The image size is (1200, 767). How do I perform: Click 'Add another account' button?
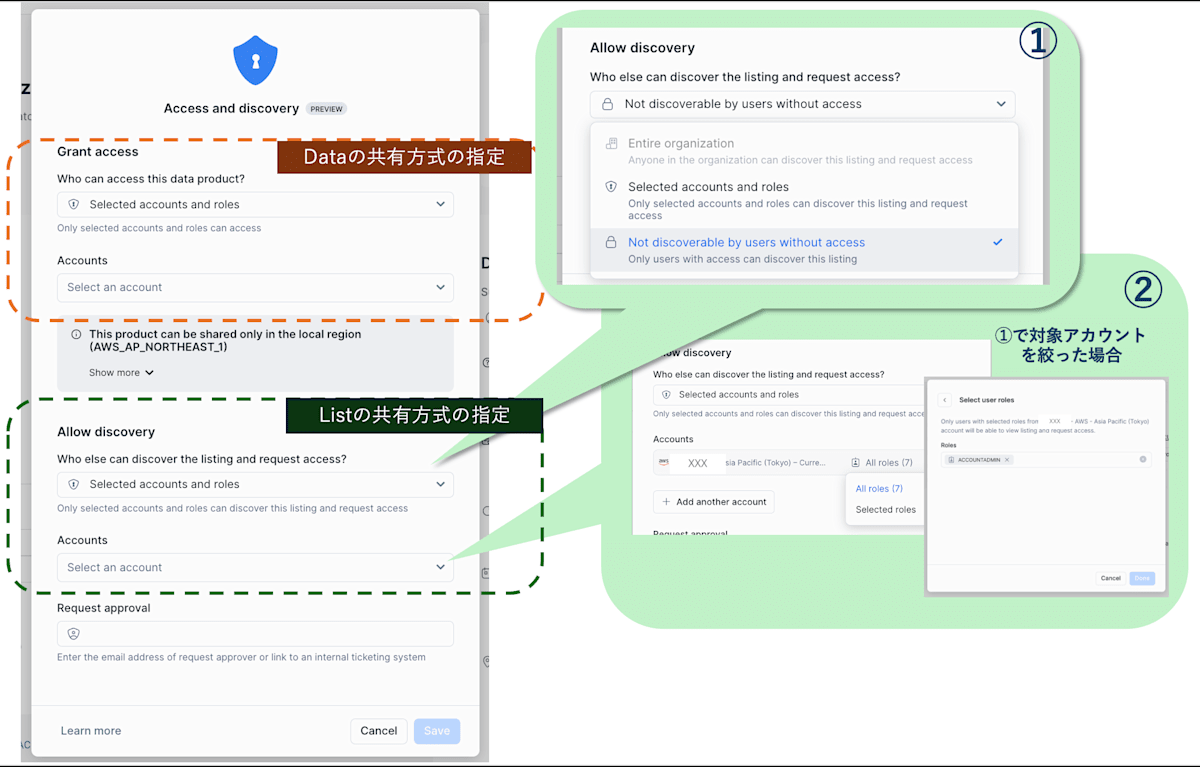pos(714,502)
